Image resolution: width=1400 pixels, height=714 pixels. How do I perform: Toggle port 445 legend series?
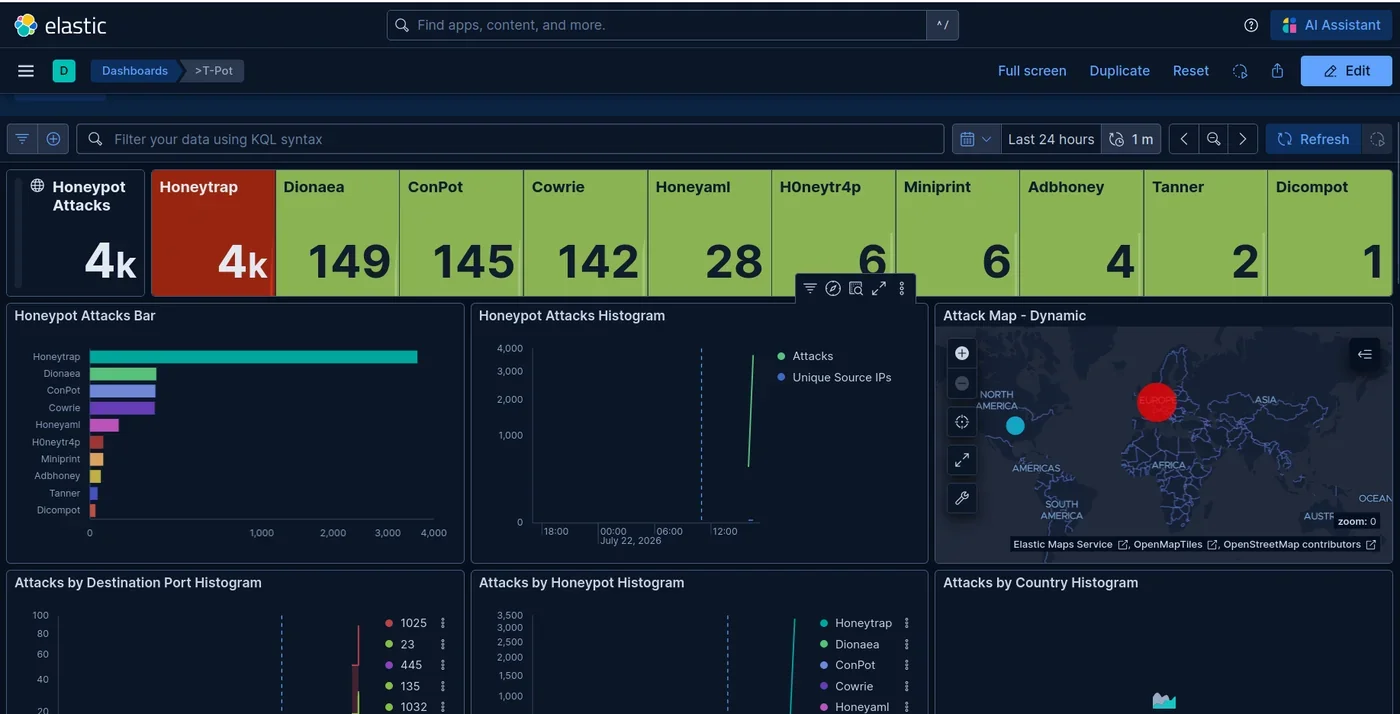pos(411,665)
